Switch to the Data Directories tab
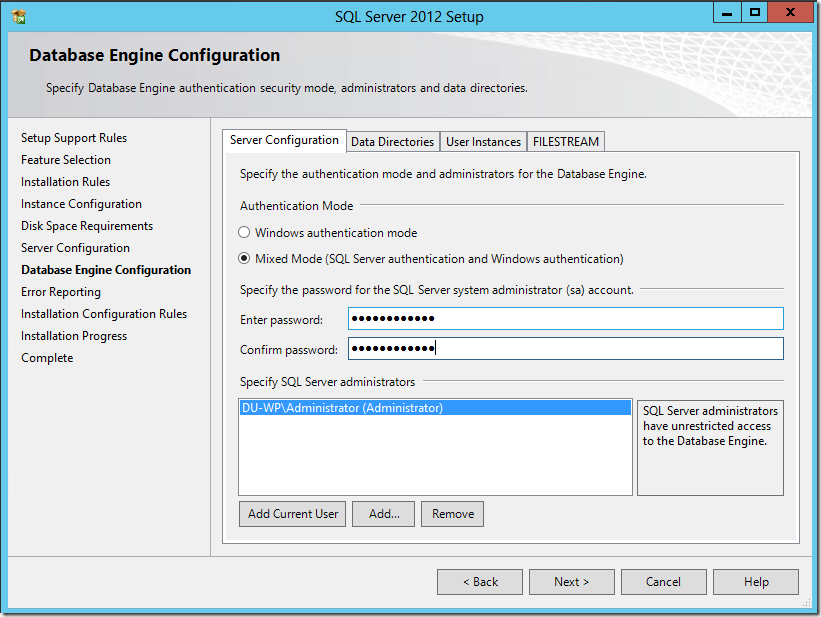This screenshot has height=617, width=821. [393, 142]
